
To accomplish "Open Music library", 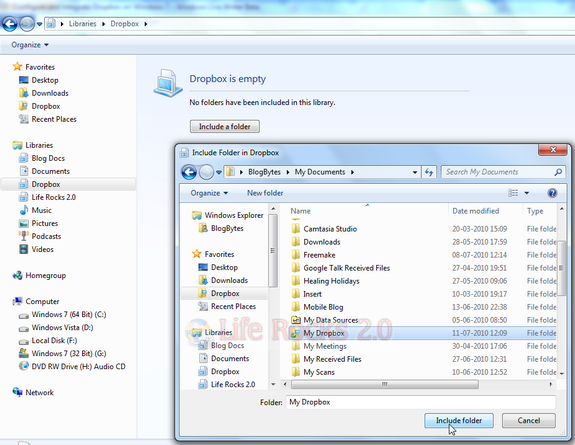I will click(x=41, y=210).
